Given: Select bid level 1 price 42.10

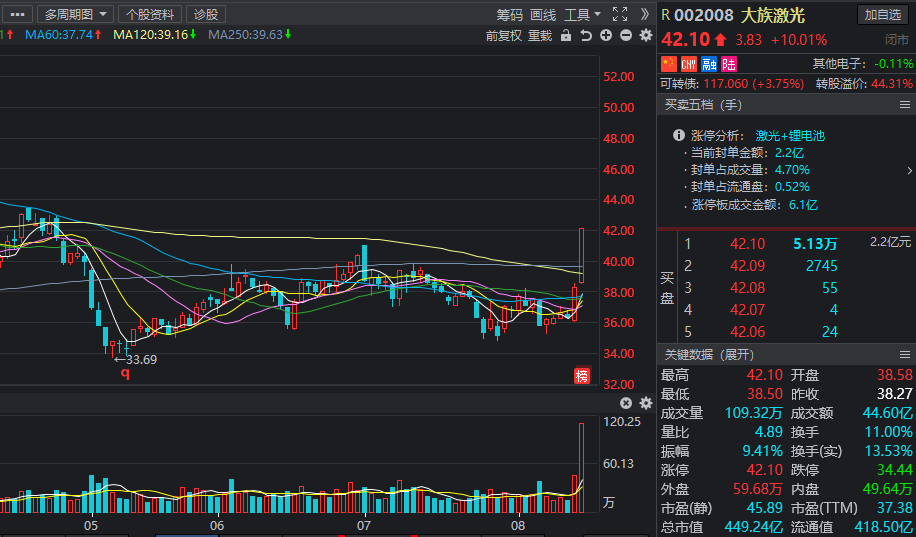Looking at the screenshot, I should coord(747,244).
